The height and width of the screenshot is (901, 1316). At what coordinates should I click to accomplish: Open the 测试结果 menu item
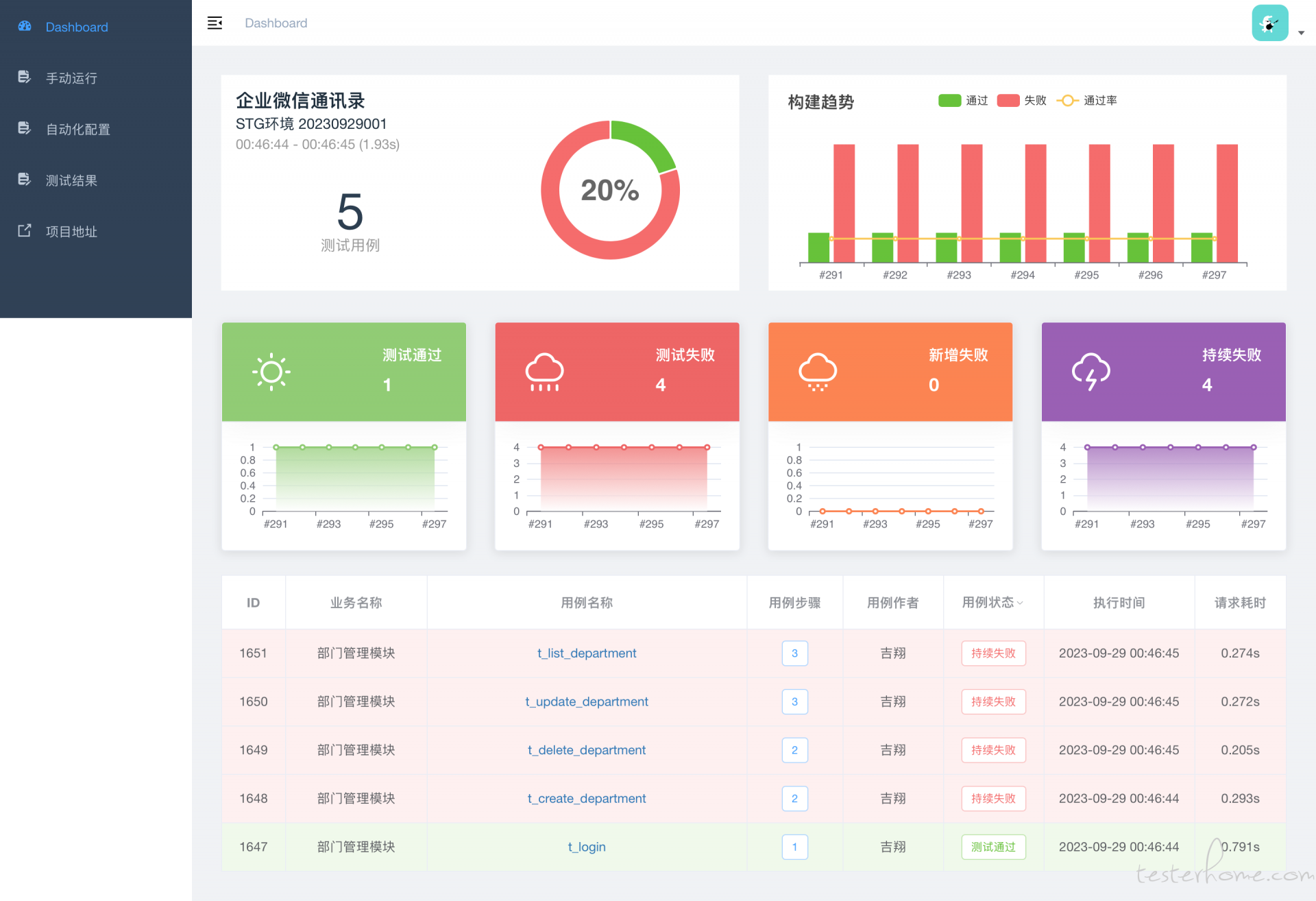[96, 180]
